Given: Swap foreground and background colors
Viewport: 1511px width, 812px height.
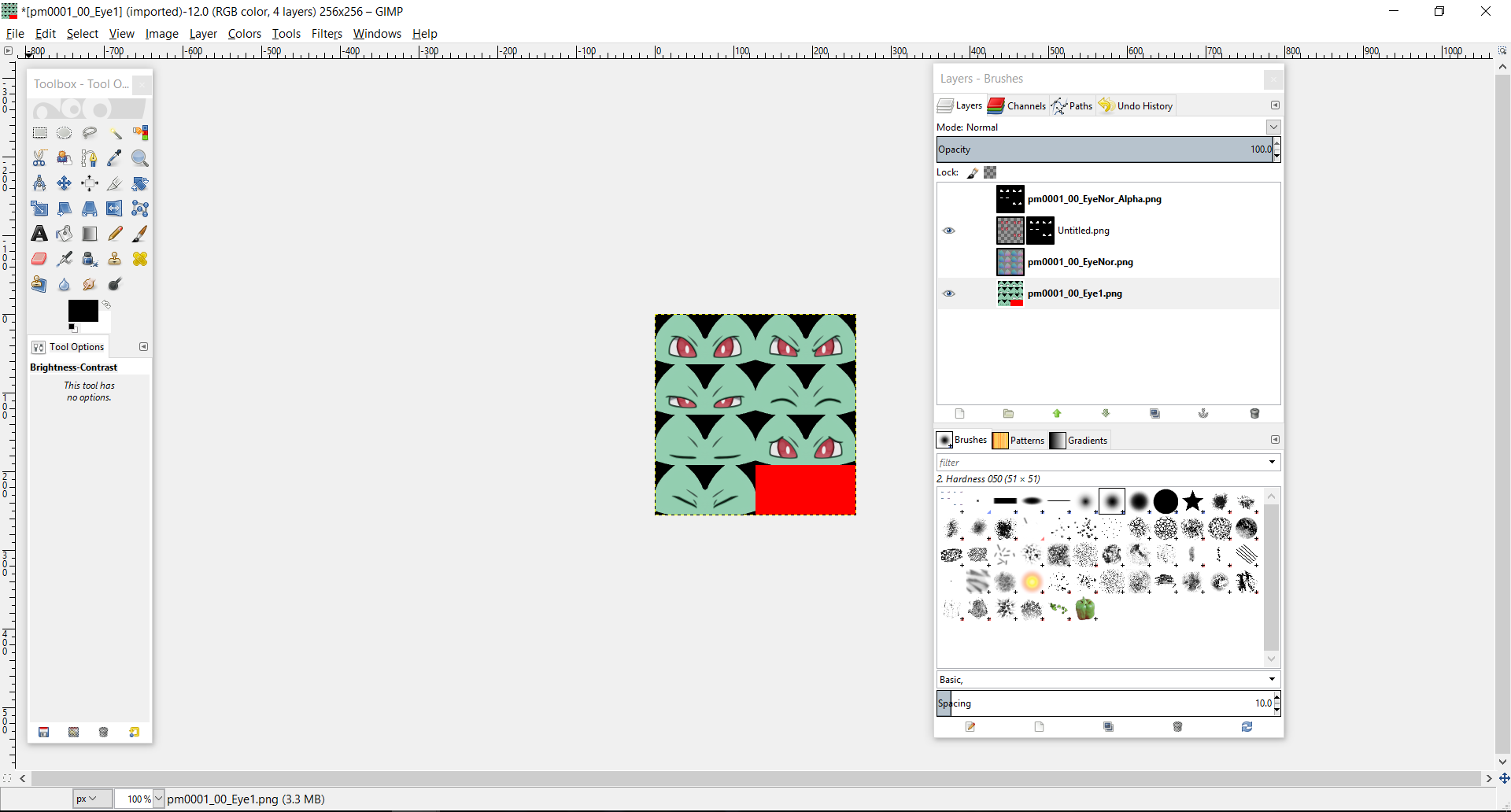Looking at the screenshot, I should point(106,304).
